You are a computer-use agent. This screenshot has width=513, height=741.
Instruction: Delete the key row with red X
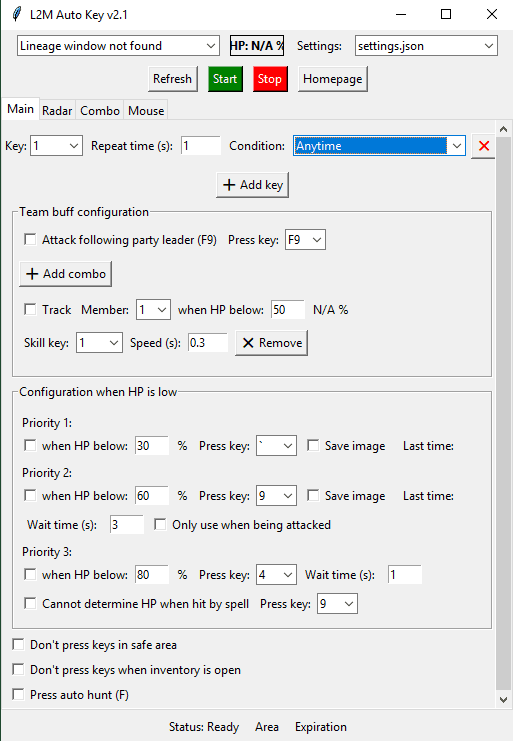pos(483,146)
